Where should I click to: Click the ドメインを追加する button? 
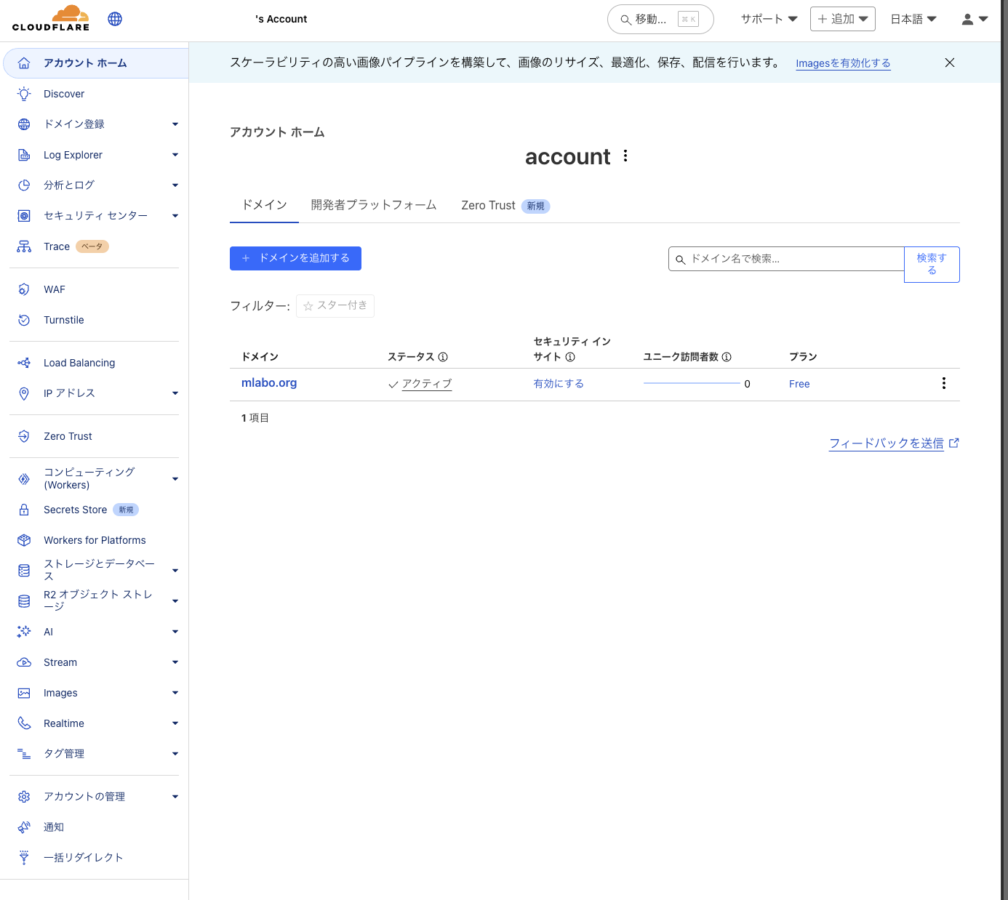(x=295, y=258)
